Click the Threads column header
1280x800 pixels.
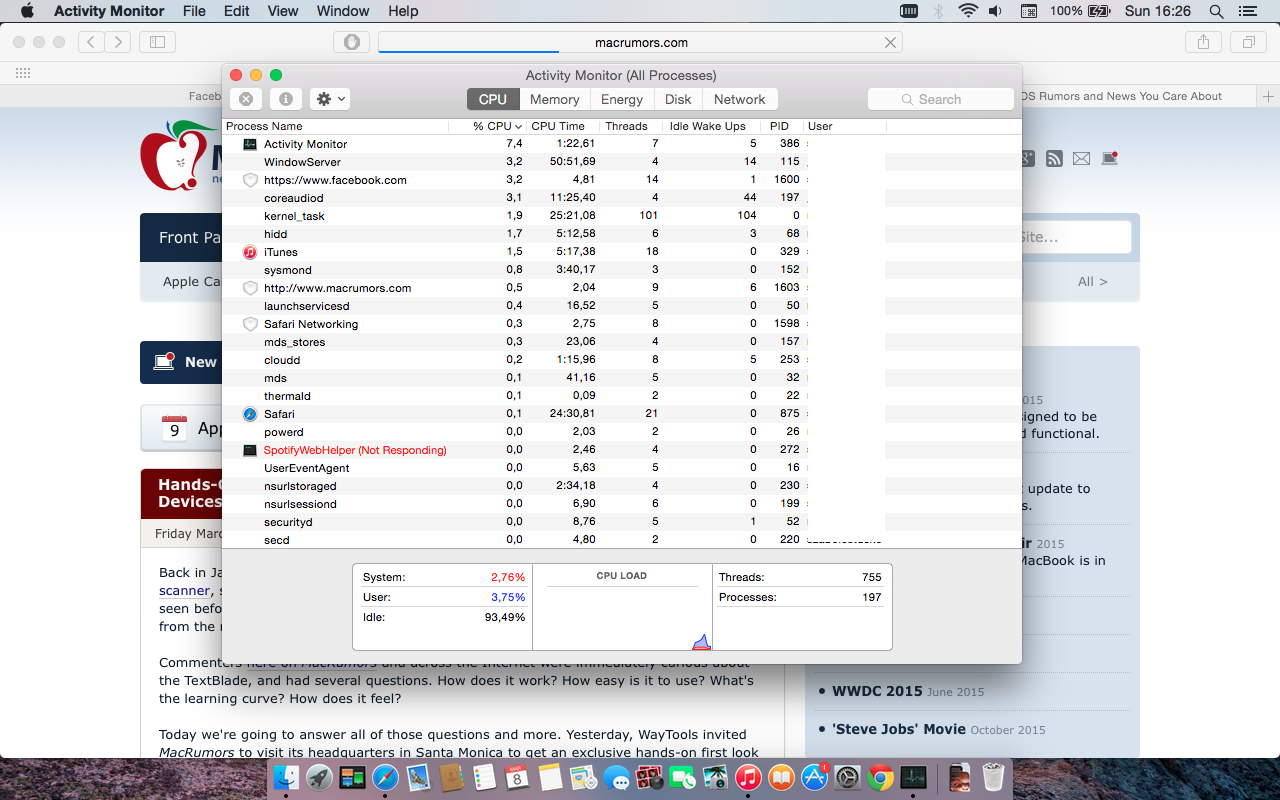pos(631,126)
